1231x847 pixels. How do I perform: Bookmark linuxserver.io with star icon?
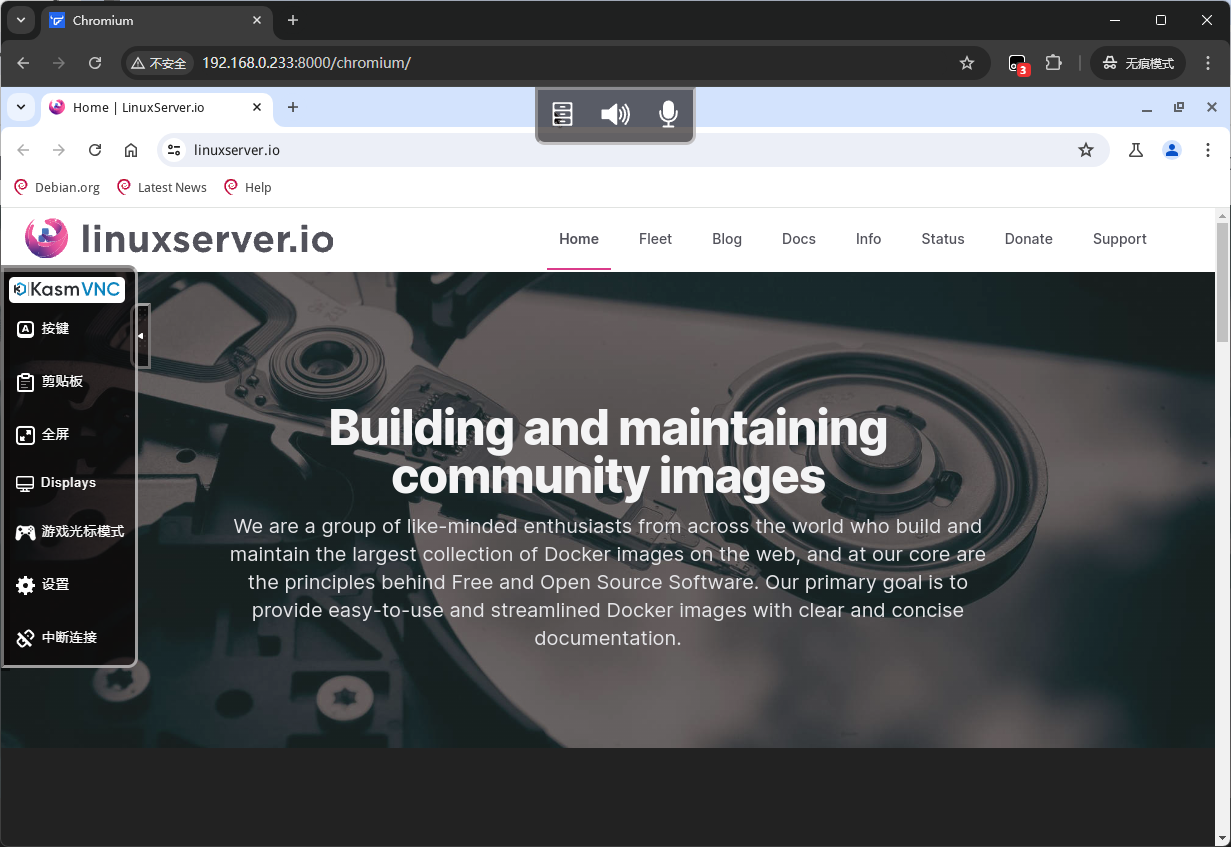[1086, 150]
